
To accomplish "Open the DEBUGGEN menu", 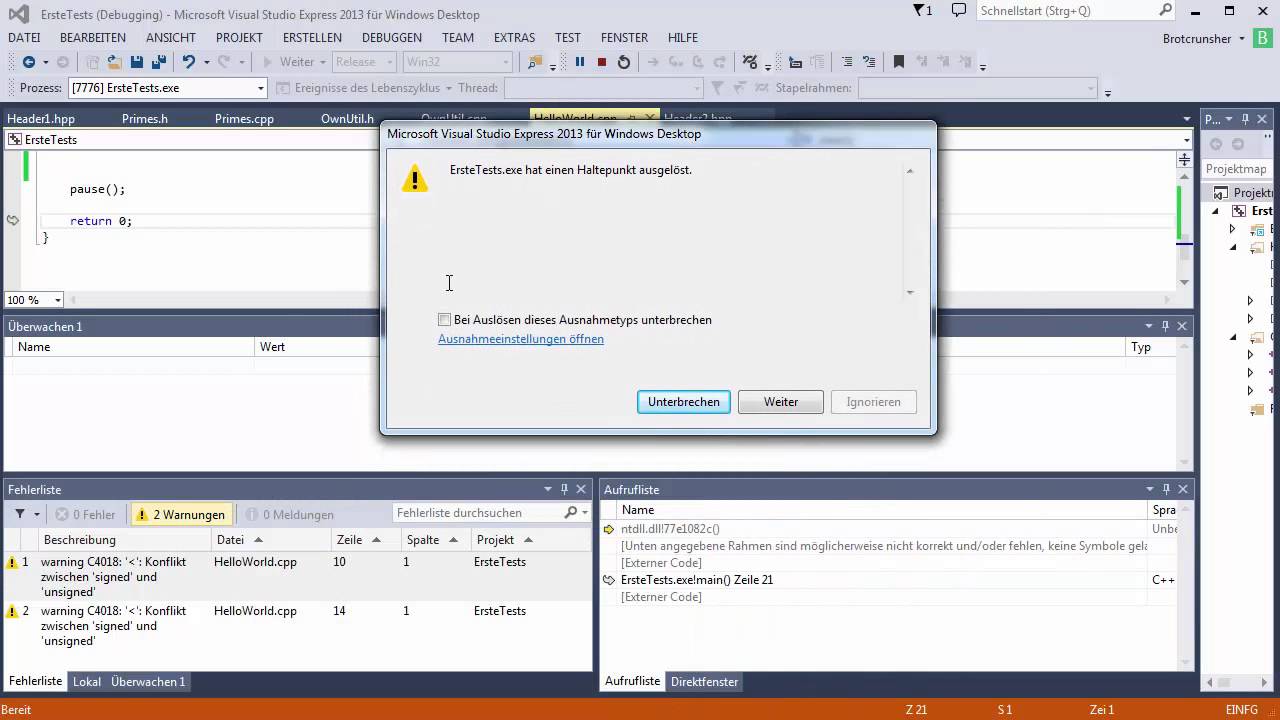I will 392,37.
